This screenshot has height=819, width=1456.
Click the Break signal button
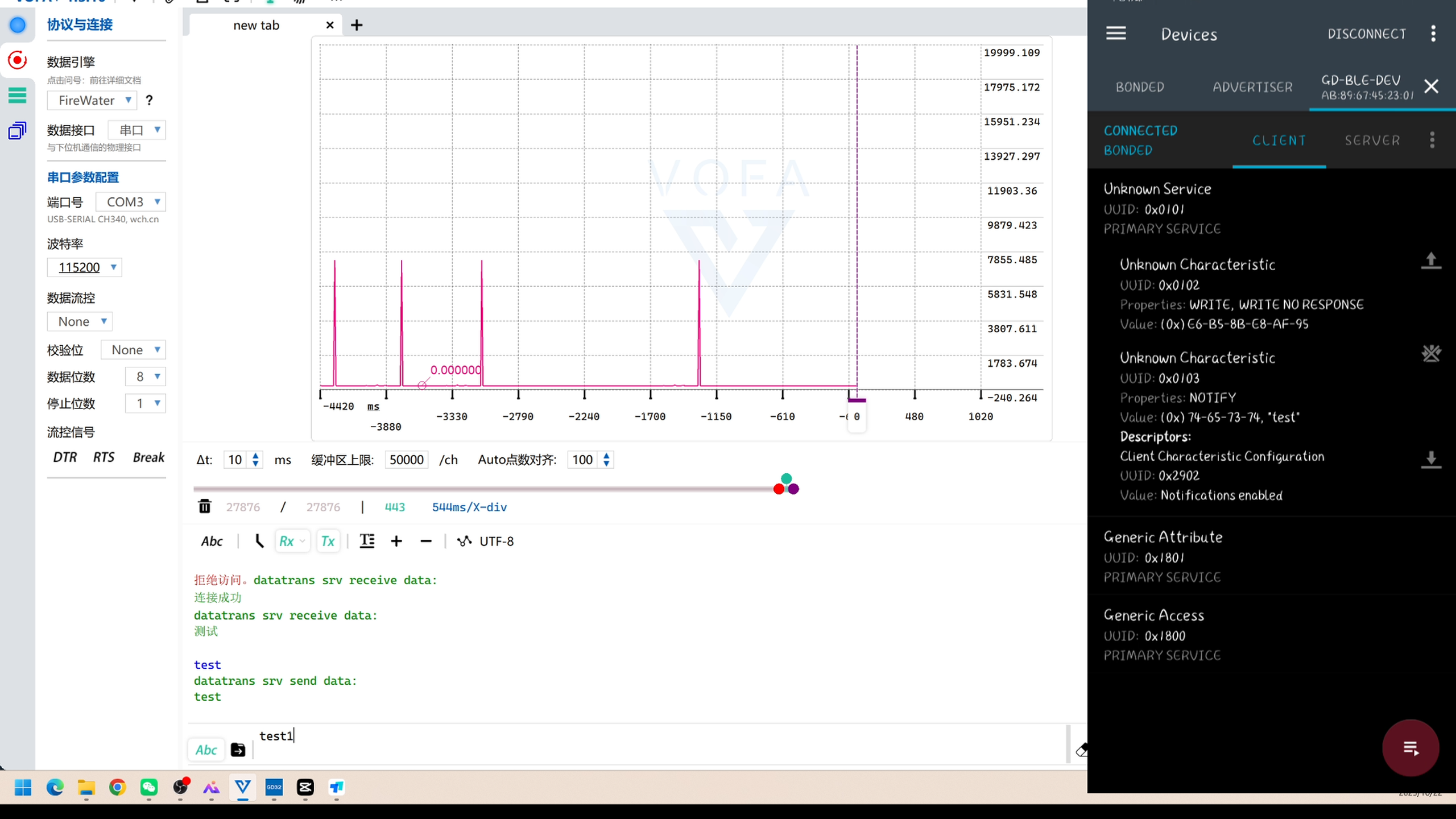click(x=148, y=457)
